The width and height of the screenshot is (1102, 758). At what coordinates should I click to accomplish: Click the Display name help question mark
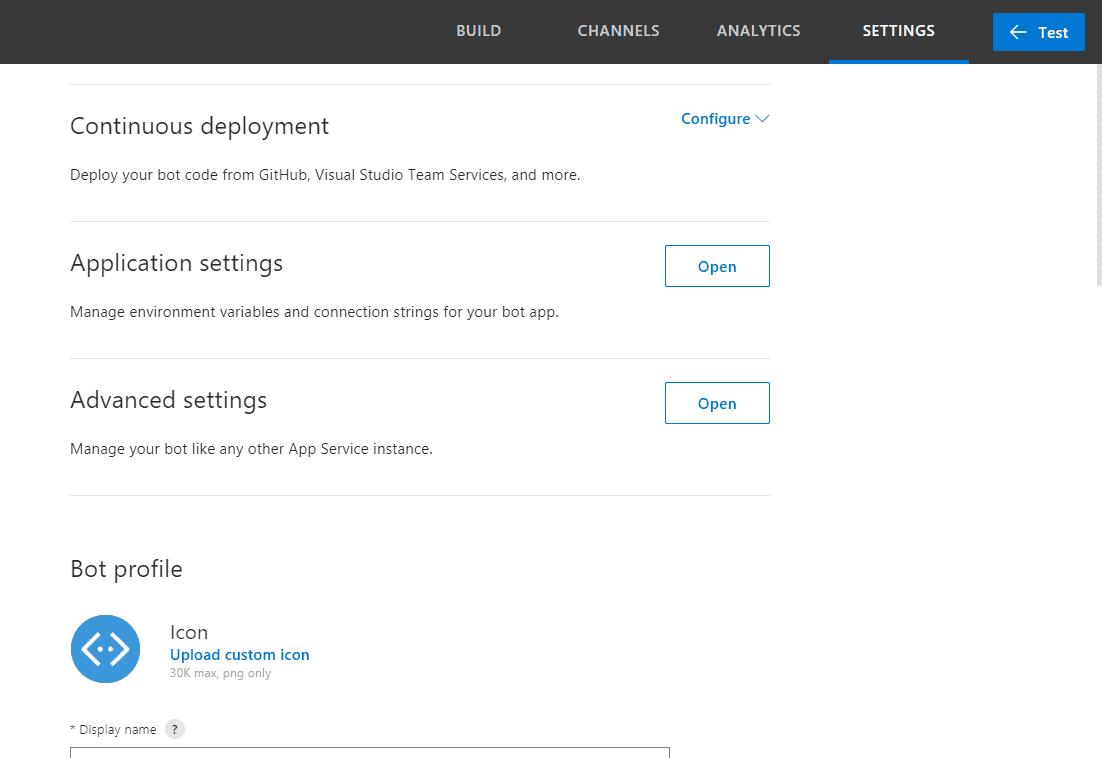(x=175, y=729)
